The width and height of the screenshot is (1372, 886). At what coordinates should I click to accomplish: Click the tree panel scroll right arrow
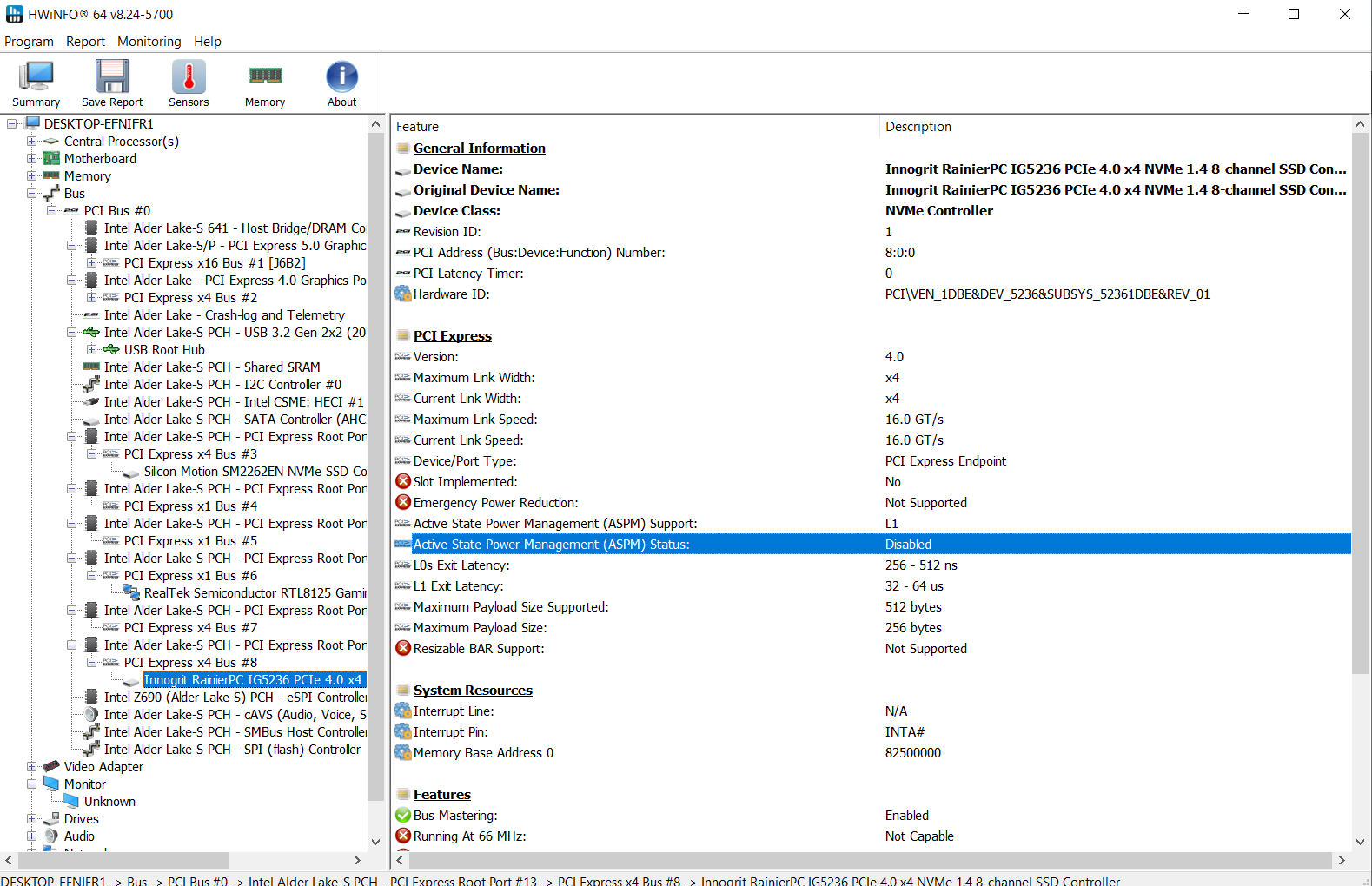[357, 860]
